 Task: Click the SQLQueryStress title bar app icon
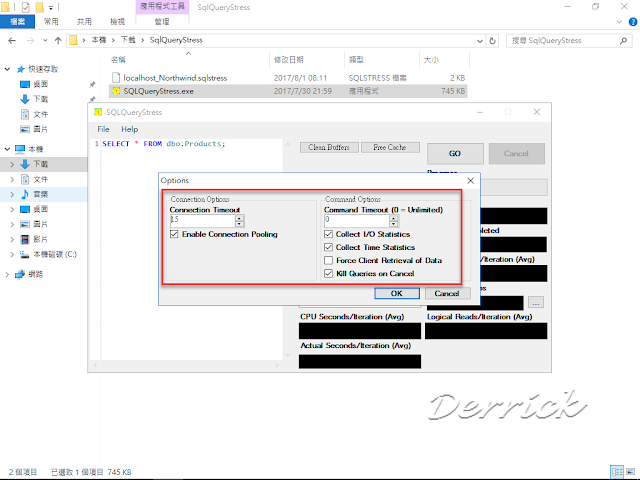pyautogui.click(x=98, y=112)
